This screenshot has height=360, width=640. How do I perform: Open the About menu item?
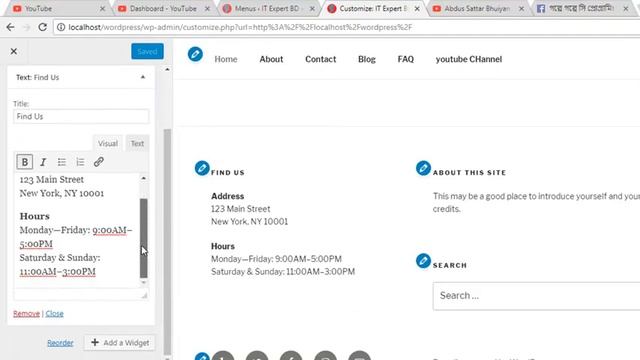pos(271,59)
